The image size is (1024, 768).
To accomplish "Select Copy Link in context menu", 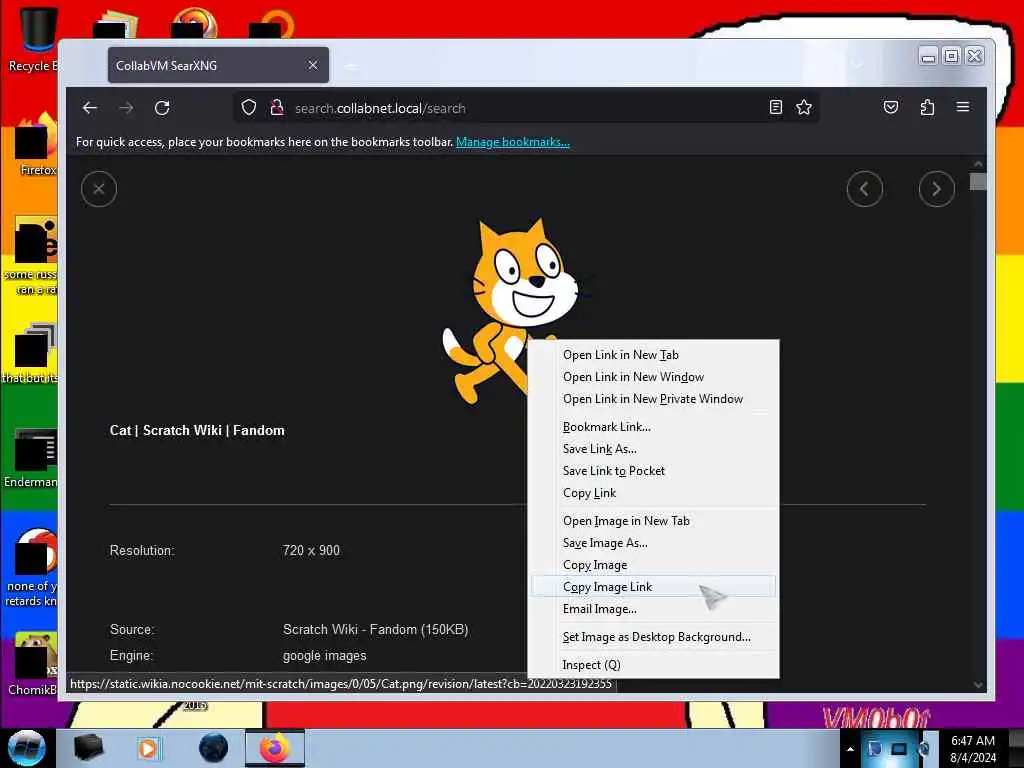I will [x=653, y=493].
